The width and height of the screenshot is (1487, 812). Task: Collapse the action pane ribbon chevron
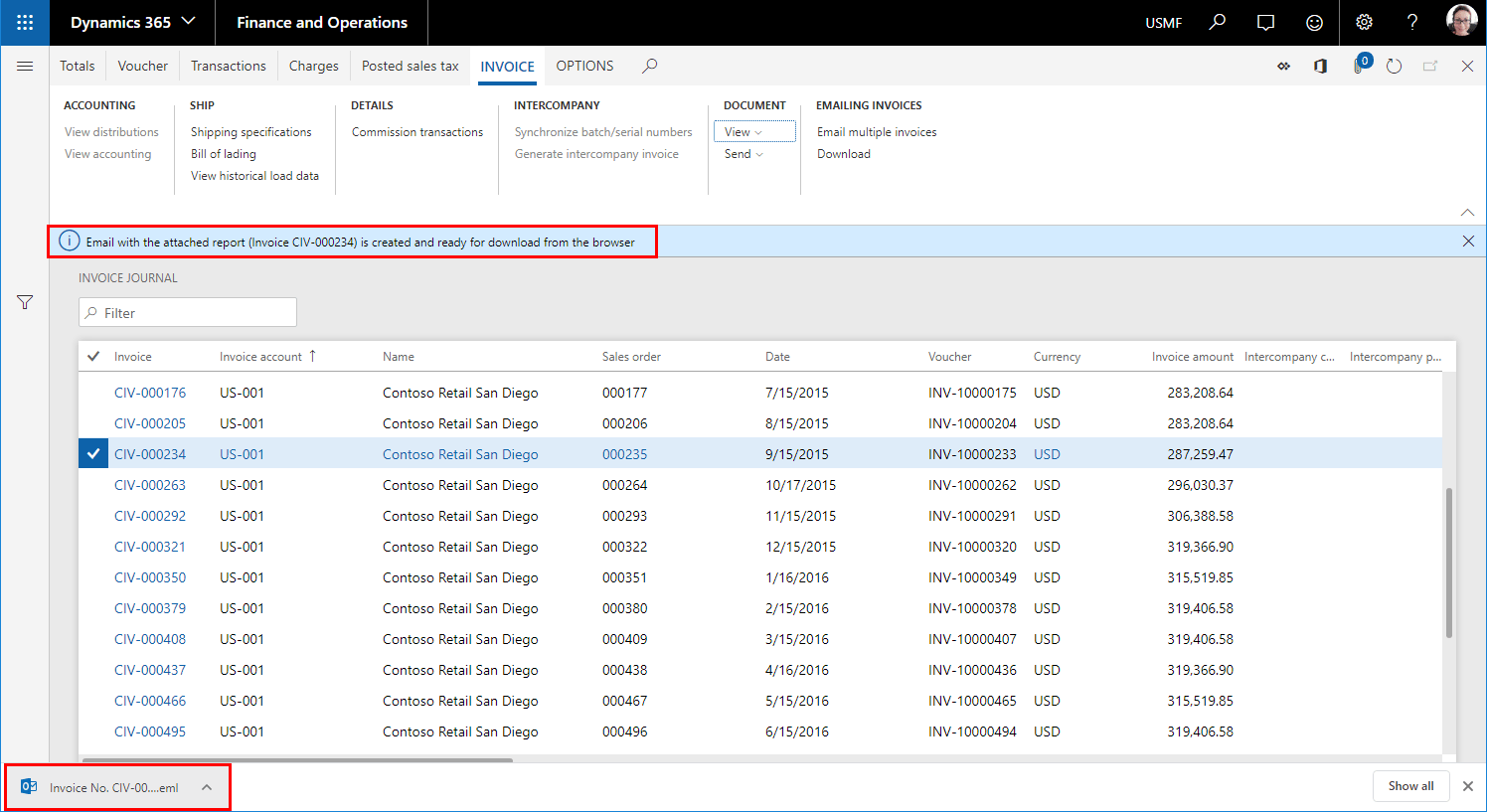click(x=1467, y=212)
